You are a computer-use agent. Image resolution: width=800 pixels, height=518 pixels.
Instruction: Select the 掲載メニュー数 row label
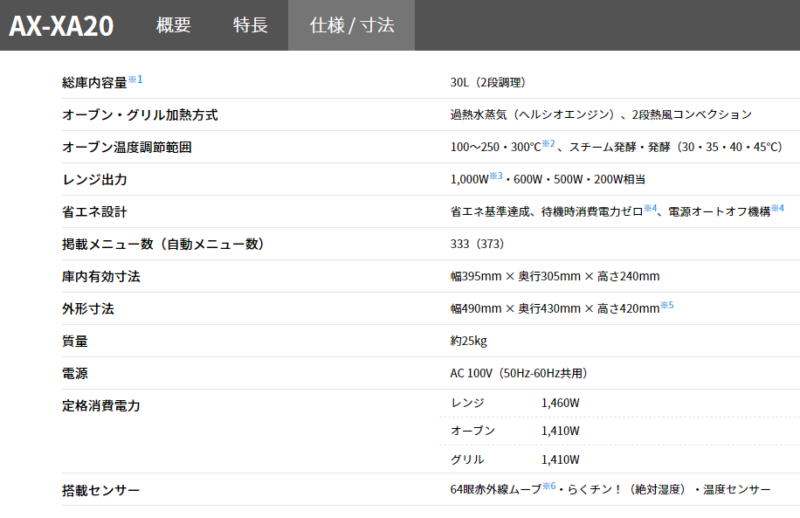(163, 244)
